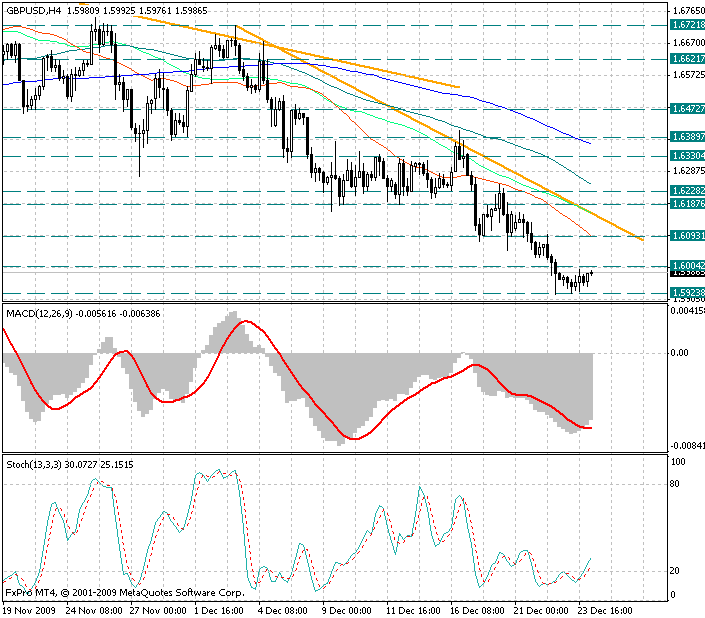
Task: Select the 1.62282 price level label
Action: pyautogui.click(x=687, y=191)
